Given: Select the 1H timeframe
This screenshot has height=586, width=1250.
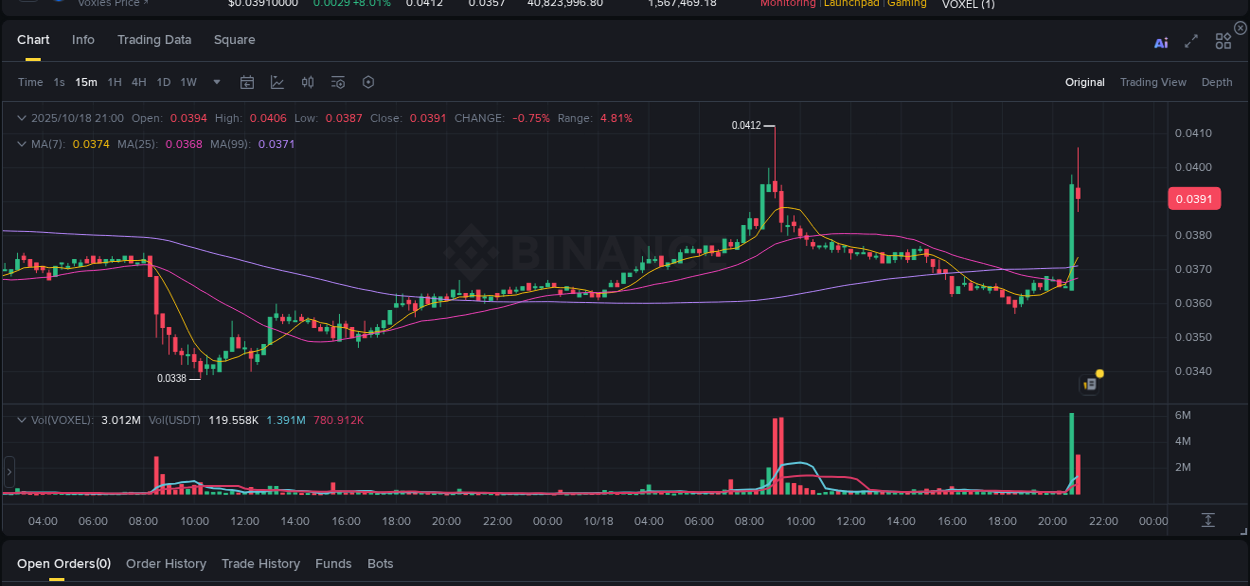Looking at the screenshot, I should 113,82.
